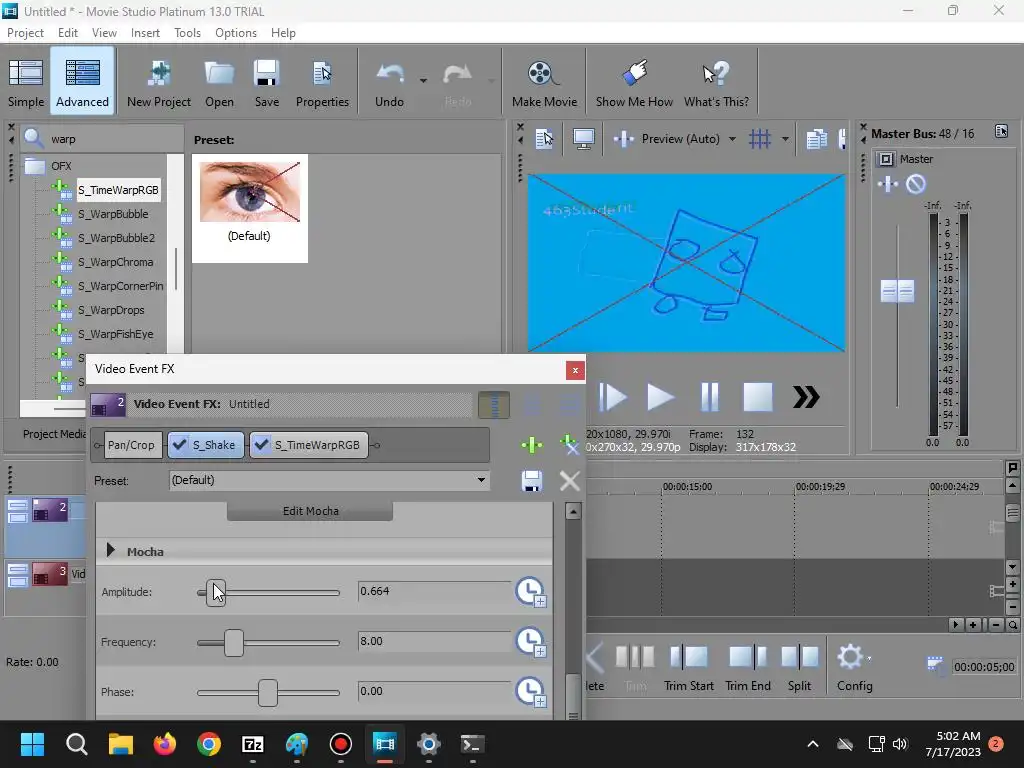Screen dimensions: 1024x768
Task: Mute the Master bus
Action: coord(916,184)
